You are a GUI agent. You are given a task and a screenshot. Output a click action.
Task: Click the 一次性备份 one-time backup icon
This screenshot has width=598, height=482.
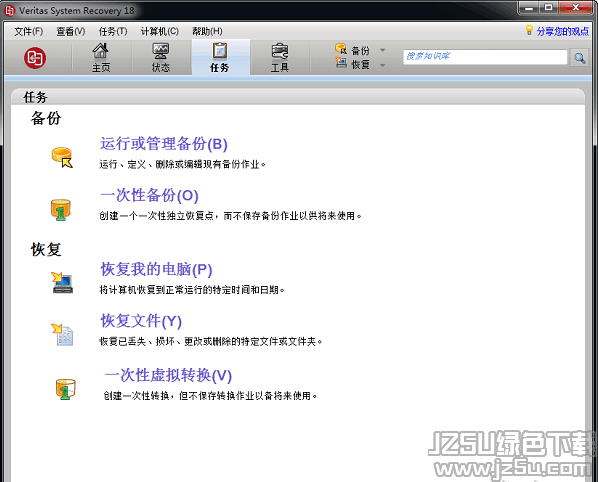click(x=61, y=209)
